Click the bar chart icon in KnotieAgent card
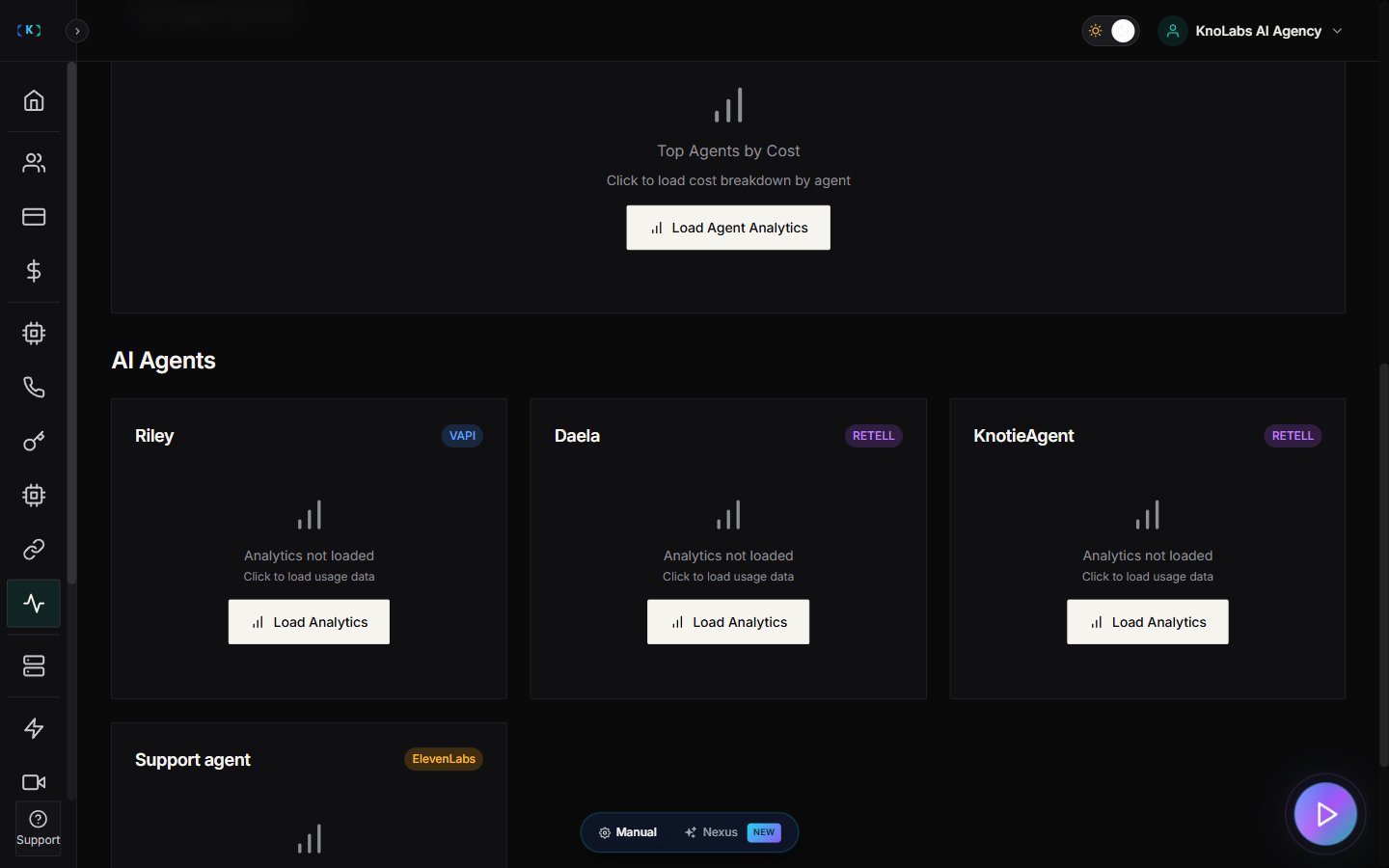1389x868 pixels. point(1148,515)
